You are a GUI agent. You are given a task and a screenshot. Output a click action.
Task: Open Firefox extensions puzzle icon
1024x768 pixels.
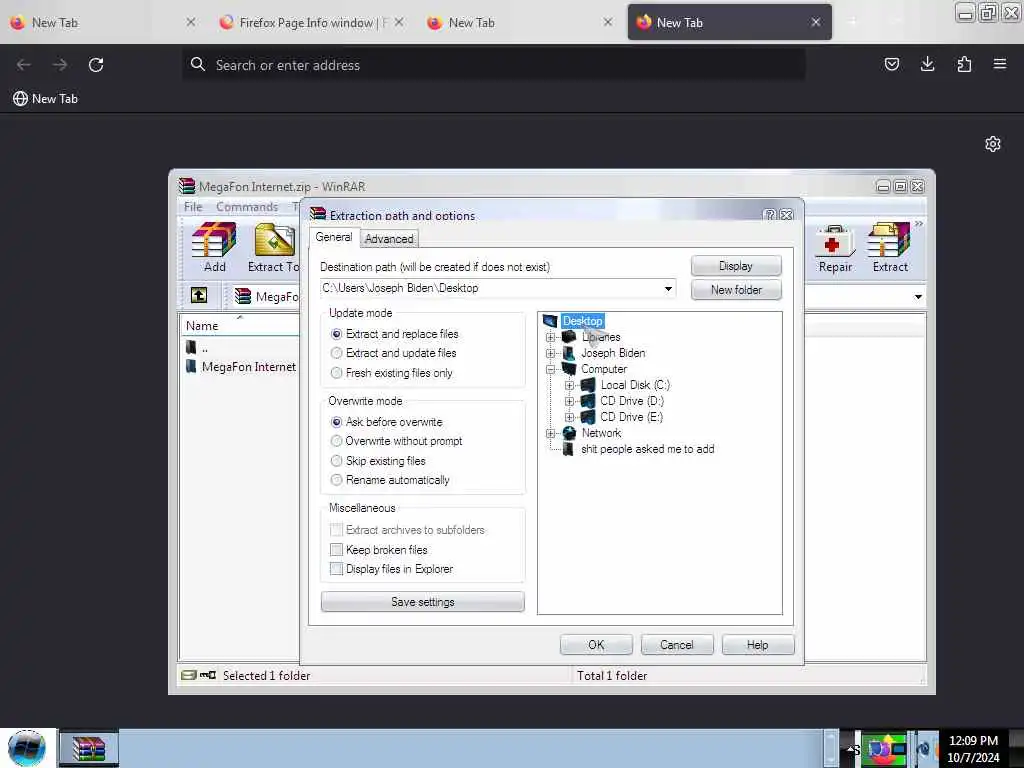(964, 64)
